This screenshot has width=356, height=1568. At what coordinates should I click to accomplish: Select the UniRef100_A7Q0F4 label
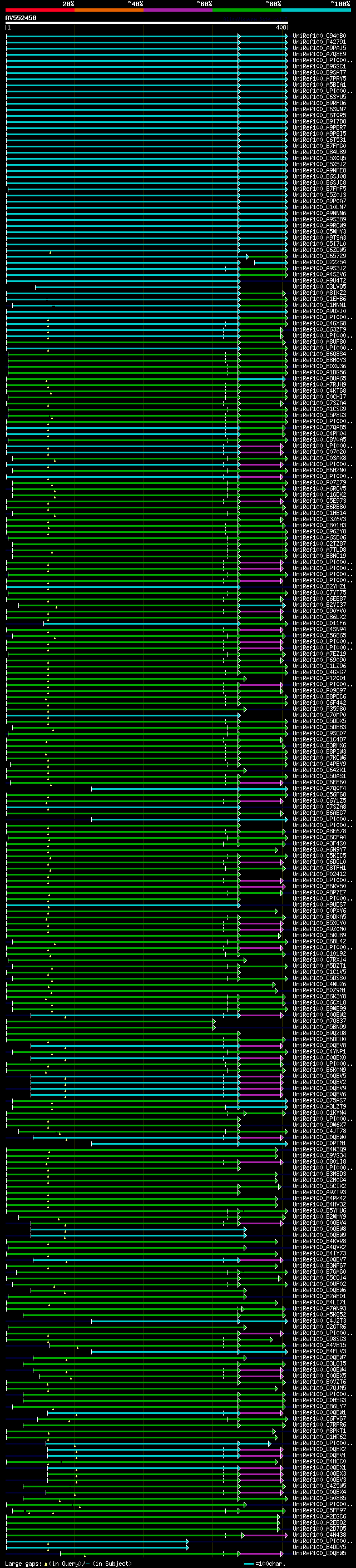click(319, 788)
